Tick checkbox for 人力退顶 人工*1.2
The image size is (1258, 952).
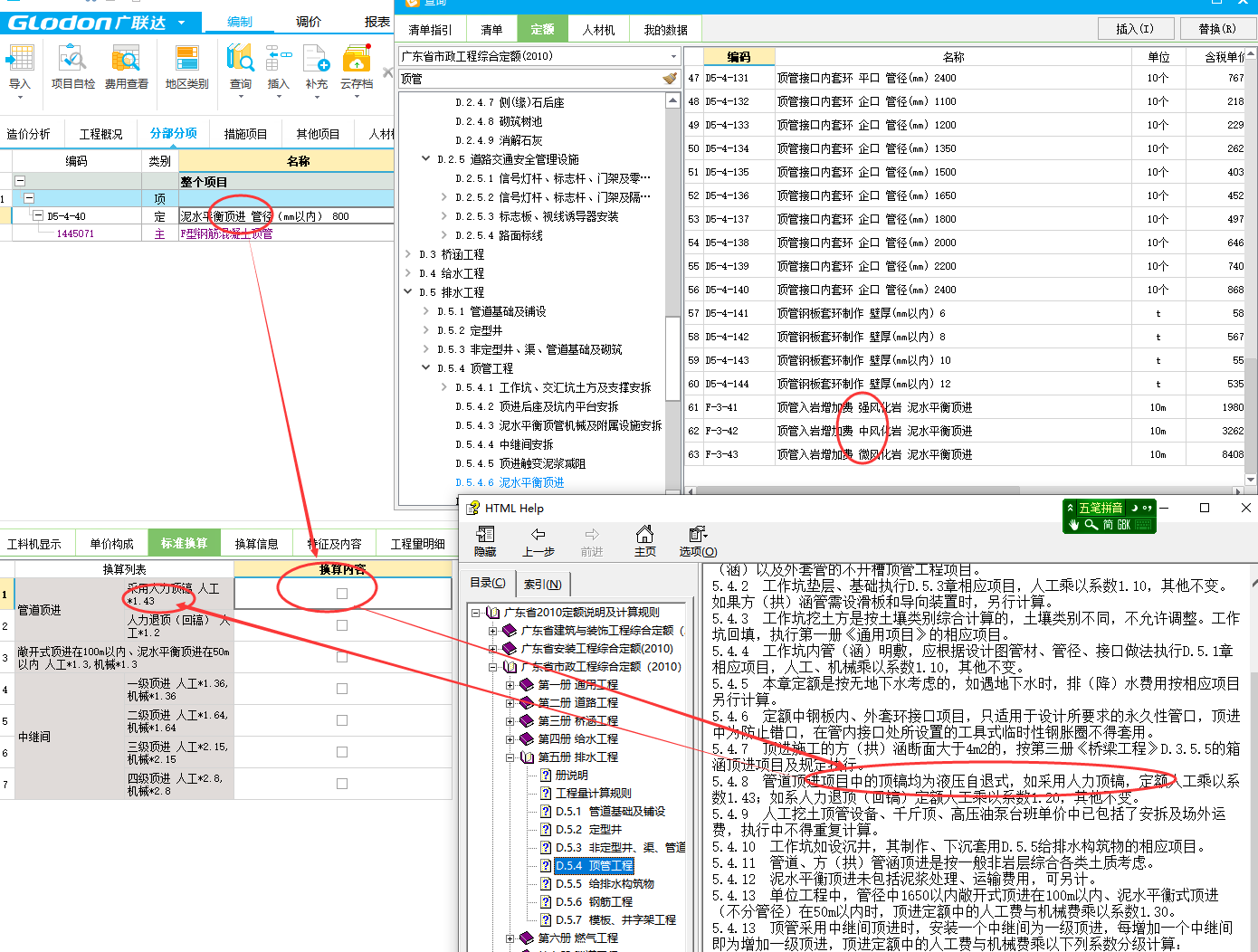[342, 625]
